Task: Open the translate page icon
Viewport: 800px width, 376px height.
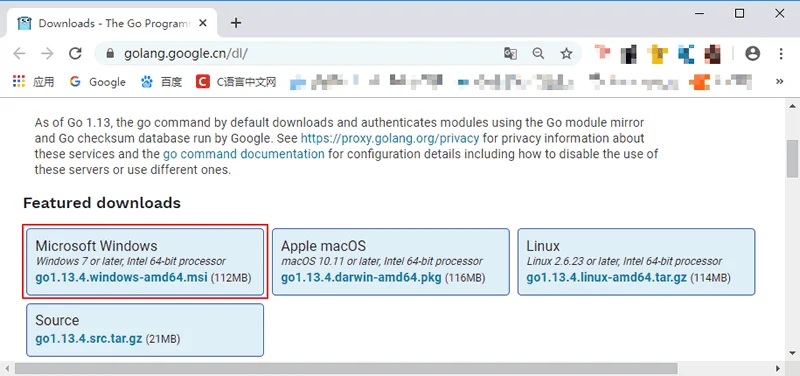Action: [x=510, y=54]
